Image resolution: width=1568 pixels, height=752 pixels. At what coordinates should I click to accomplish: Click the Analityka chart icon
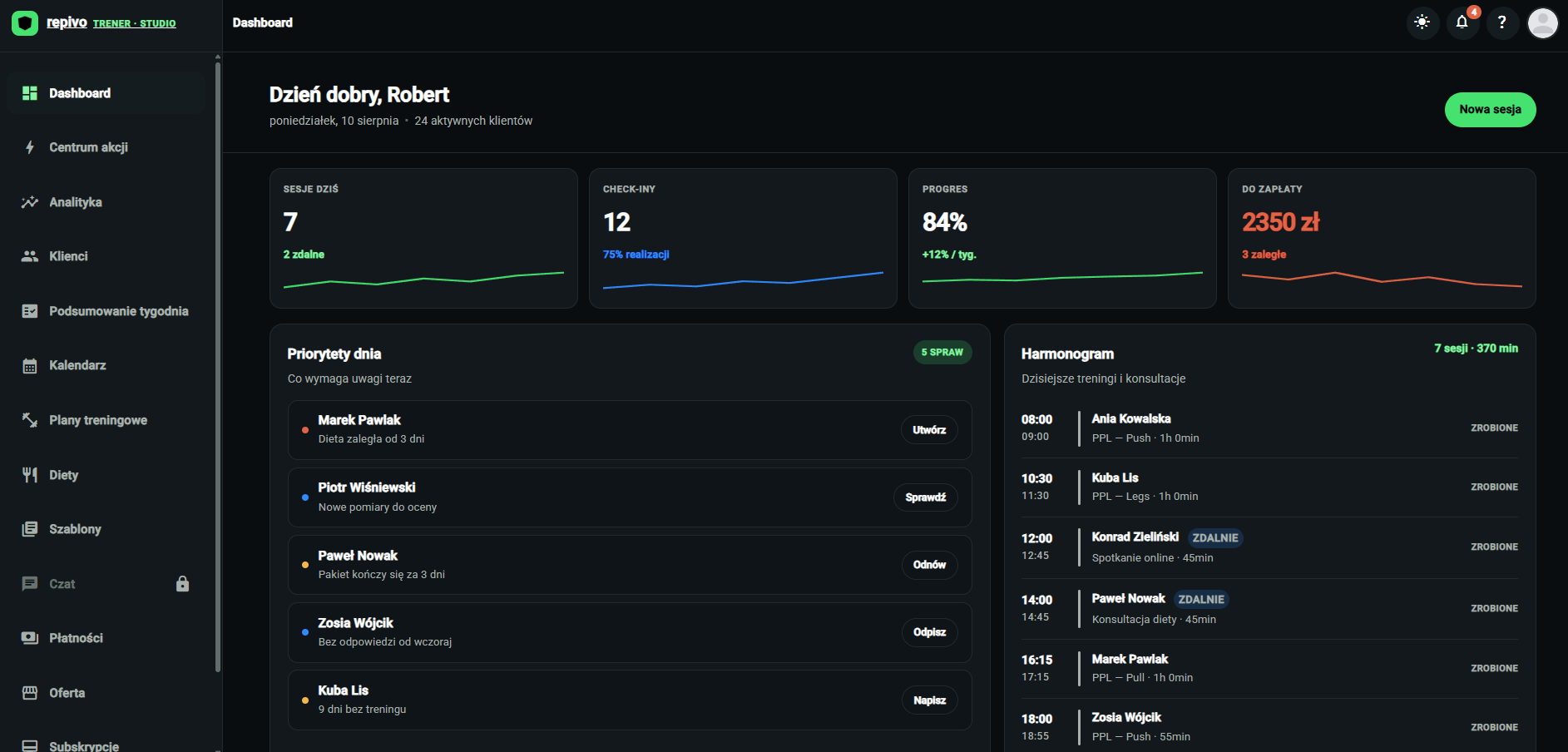tap(30, 202)
